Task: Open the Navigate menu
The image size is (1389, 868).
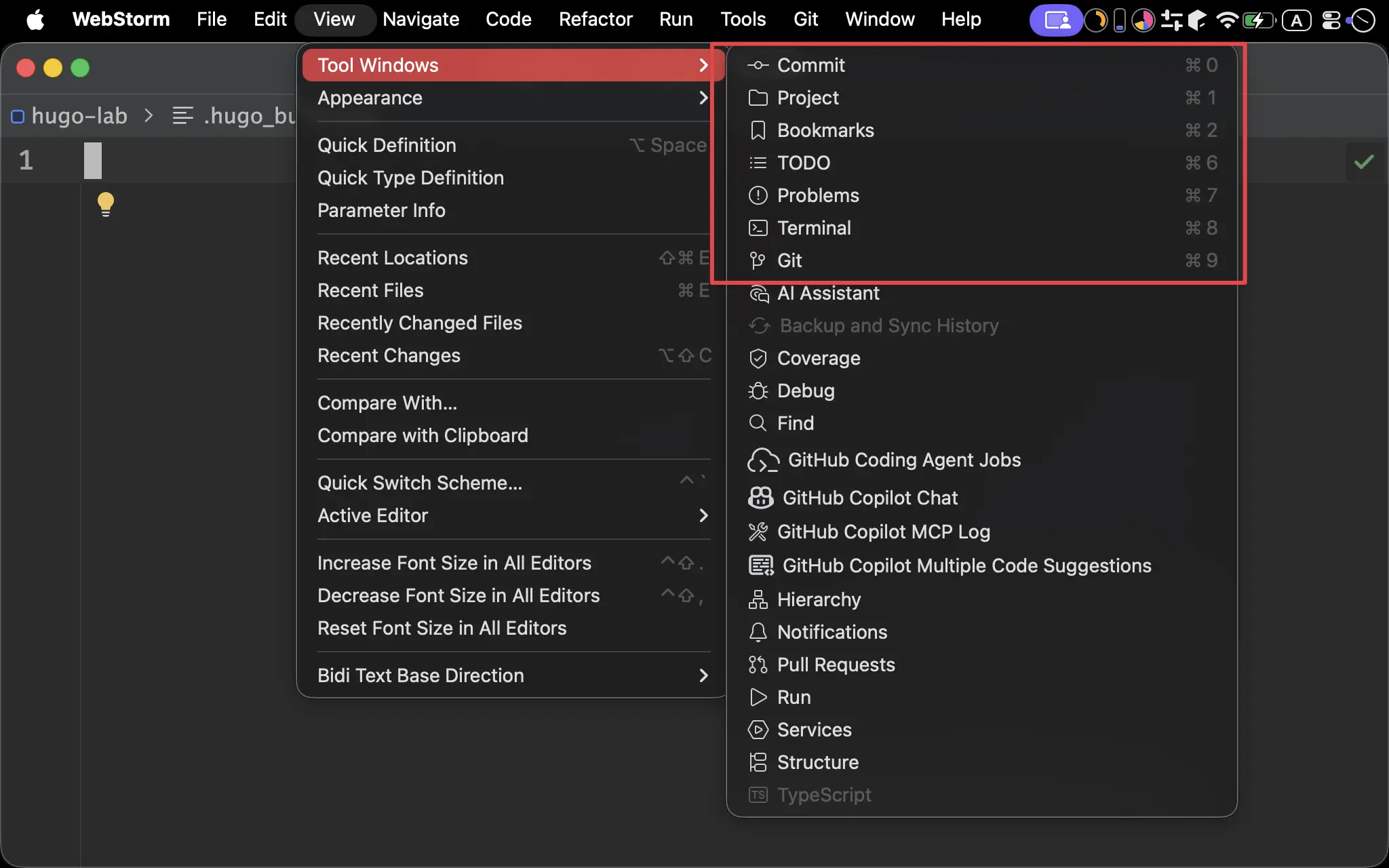Action: coord(420,19)
